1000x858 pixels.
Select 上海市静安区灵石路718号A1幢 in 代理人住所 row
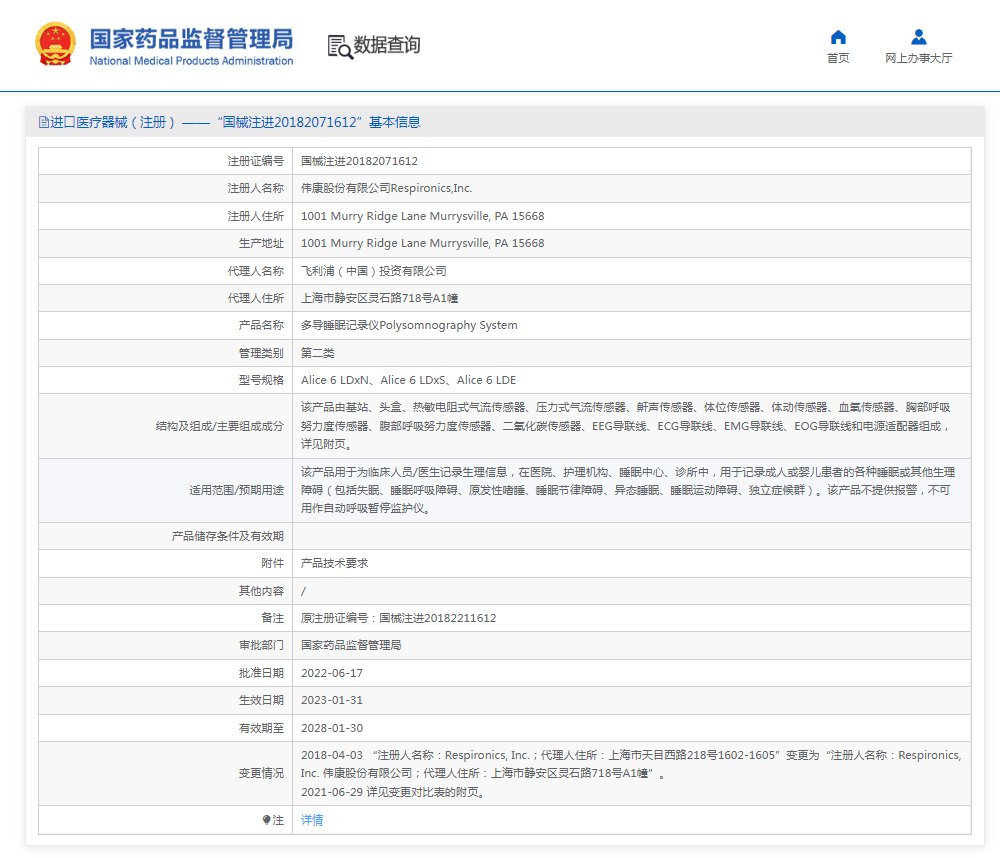pyautogui.click(x=379, y=298)
